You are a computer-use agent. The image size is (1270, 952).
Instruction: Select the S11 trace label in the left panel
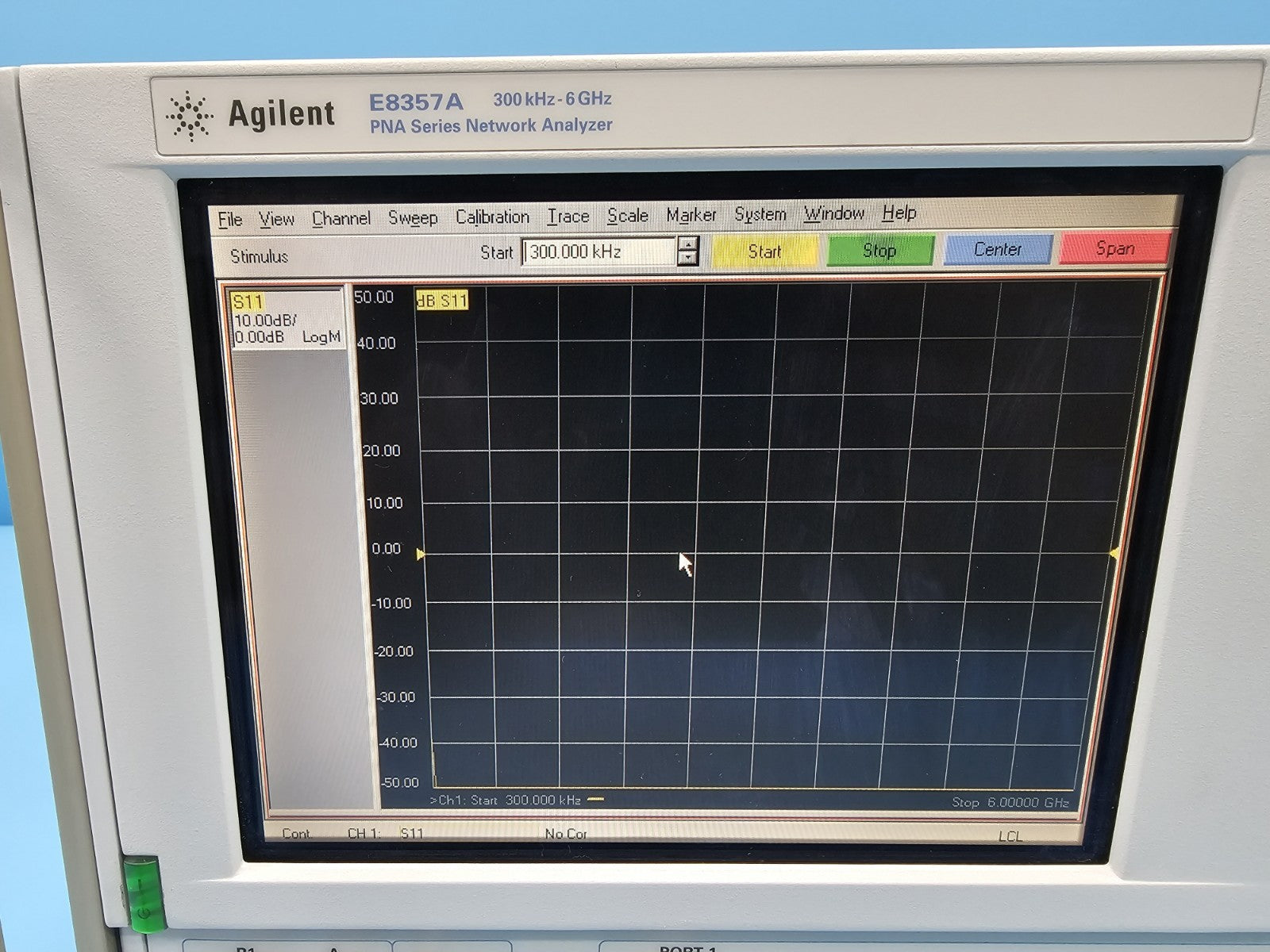point(248,301)
